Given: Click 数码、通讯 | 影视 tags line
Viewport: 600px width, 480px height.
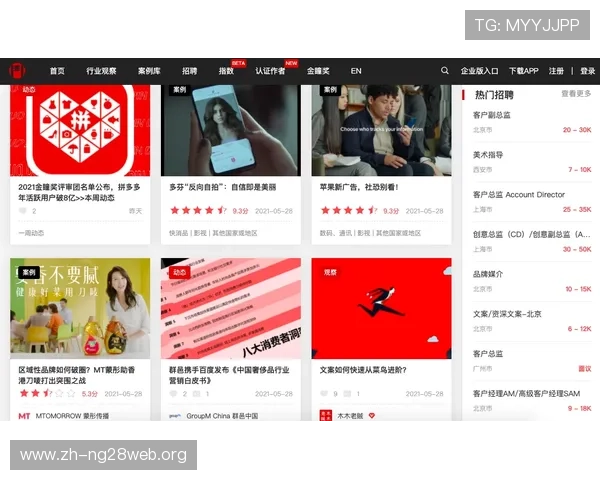Looking at the screenshot, I should (x=370, y=233).
